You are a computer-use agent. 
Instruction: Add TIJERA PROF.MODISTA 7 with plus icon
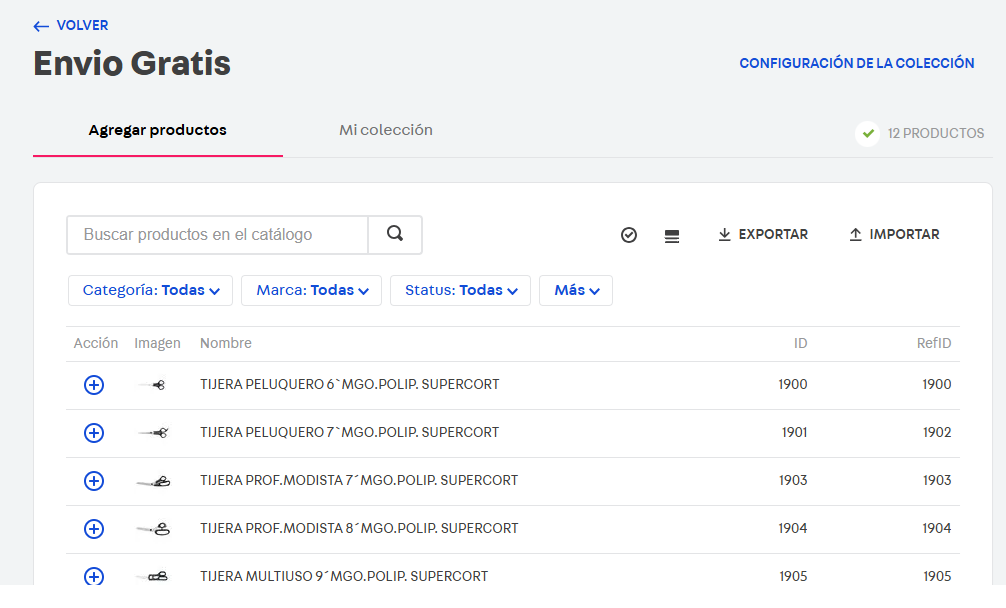pyautogui.click(x=94, y=481)
